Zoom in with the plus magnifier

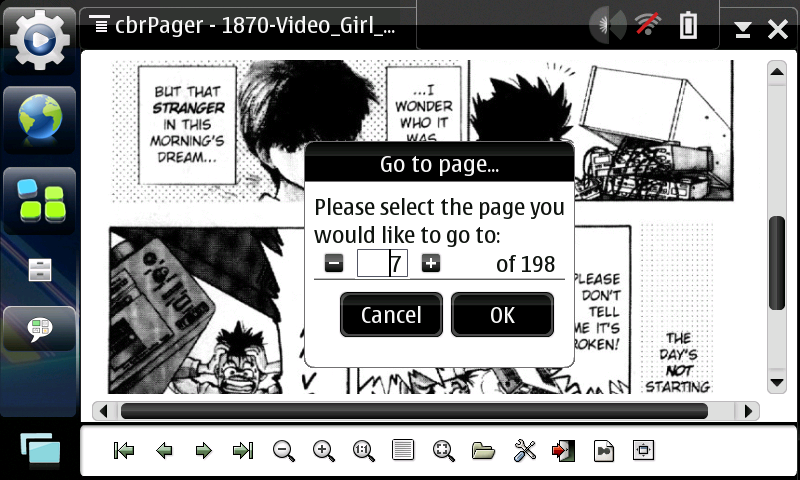(323, 451)
